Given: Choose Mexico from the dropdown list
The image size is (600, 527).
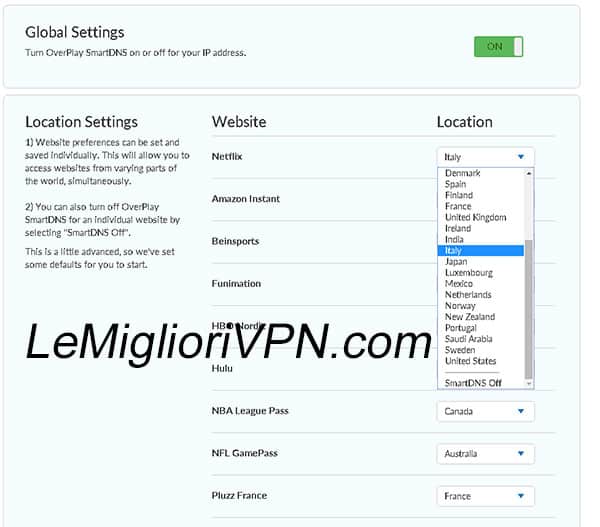Looking at the screenshot, I should pos(481,284).
